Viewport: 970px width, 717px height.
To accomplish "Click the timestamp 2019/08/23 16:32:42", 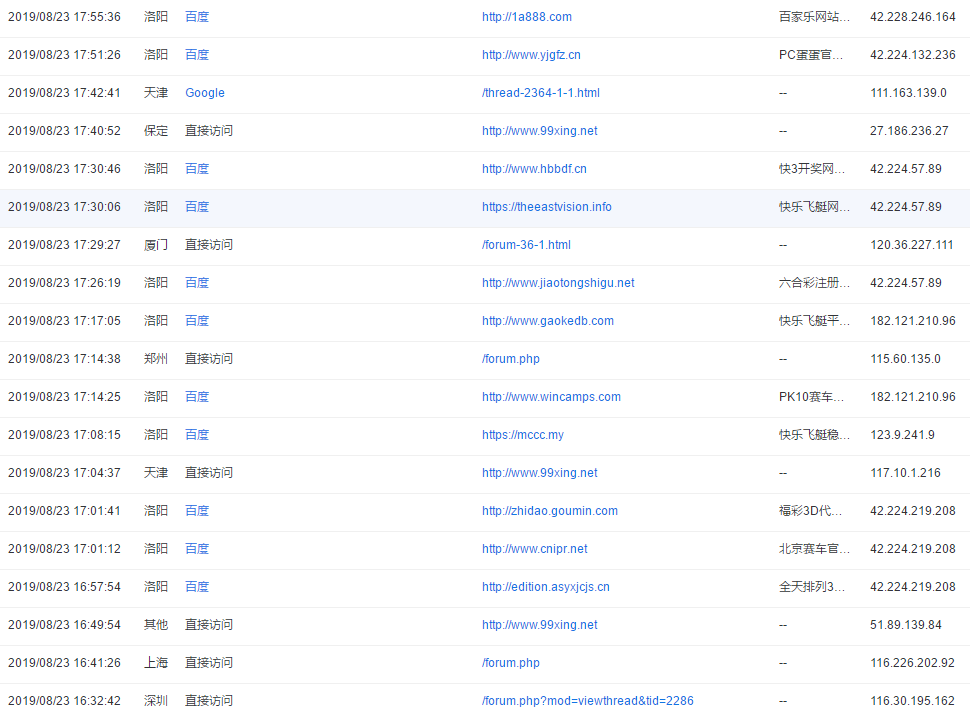I will [x=64, y=701].
